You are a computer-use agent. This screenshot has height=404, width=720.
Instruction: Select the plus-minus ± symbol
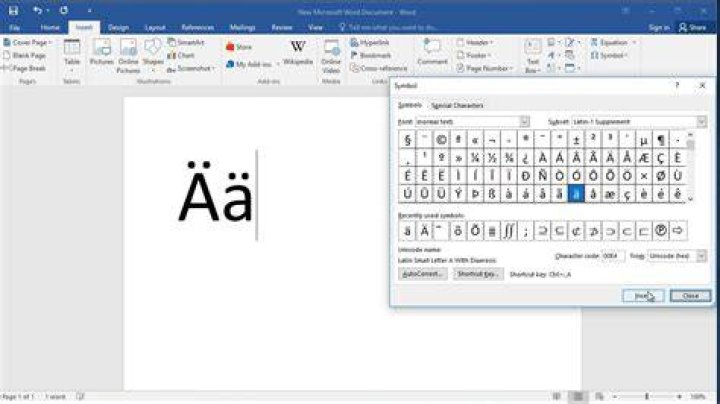pos(576,140)
